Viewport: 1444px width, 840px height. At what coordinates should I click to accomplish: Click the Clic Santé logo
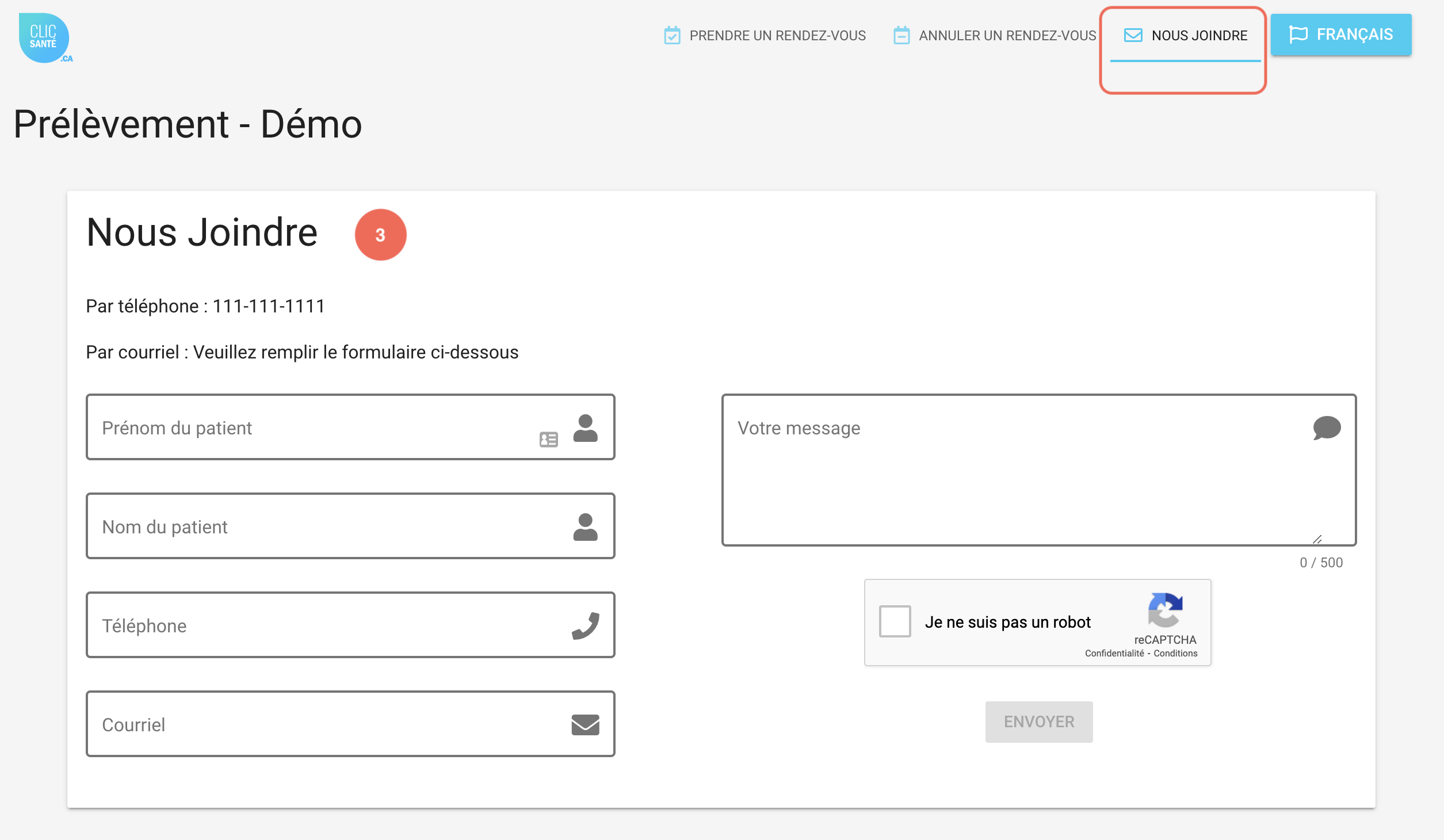point(45,38)
